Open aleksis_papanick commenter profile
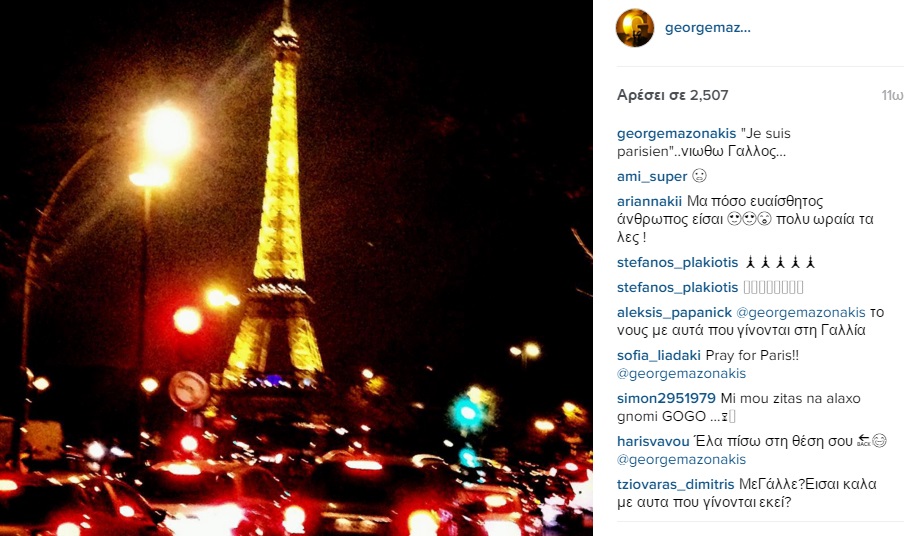The width and height of the screenshot is (908, 536). pos(675,313)
